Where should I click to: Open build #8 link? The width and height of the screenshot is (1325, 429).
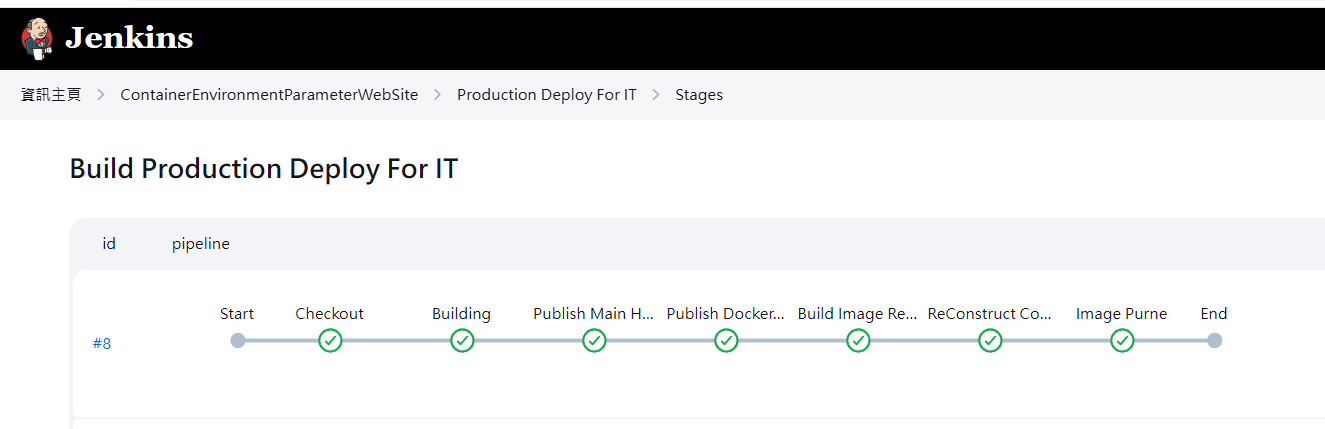pyautogui.click(x=102, y=344)
